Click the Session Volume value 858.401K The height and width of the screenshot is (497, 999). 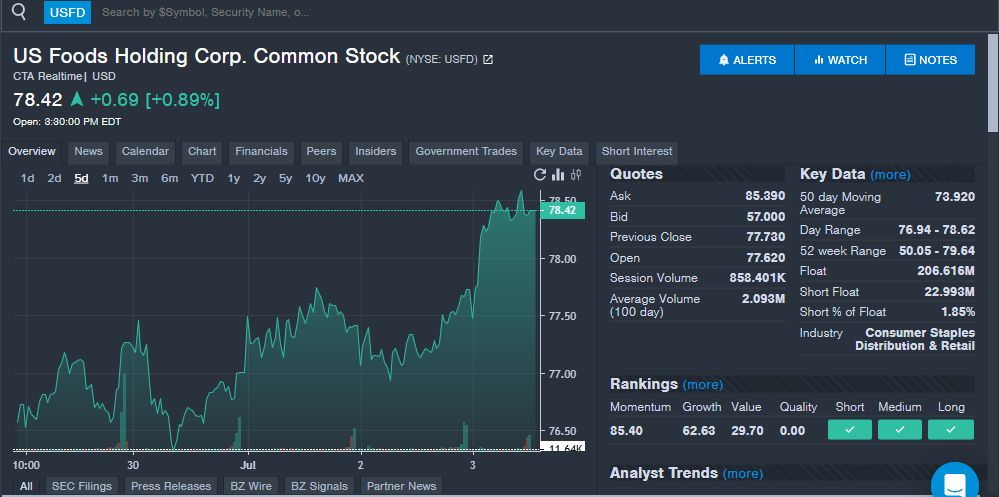click(x=758, y=278)
